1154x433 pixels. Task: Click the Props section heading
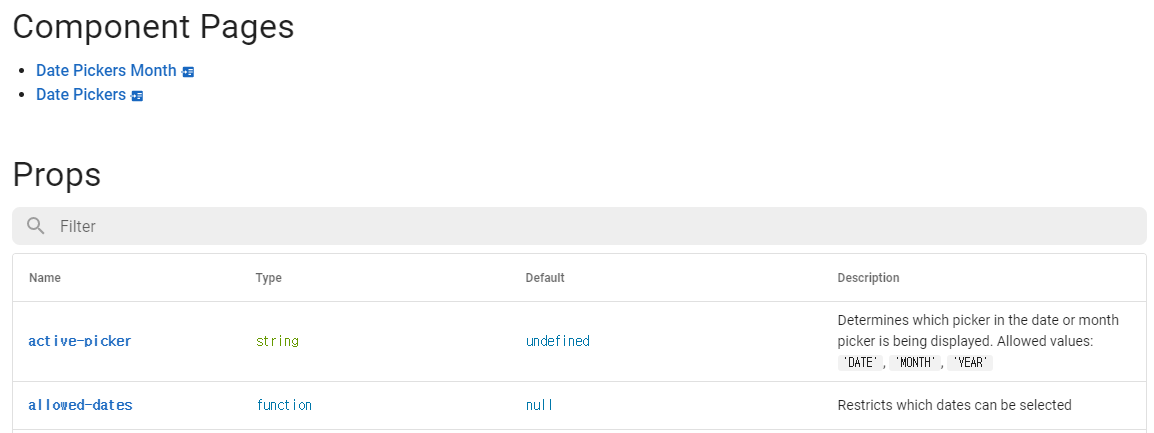coord(57,175)
